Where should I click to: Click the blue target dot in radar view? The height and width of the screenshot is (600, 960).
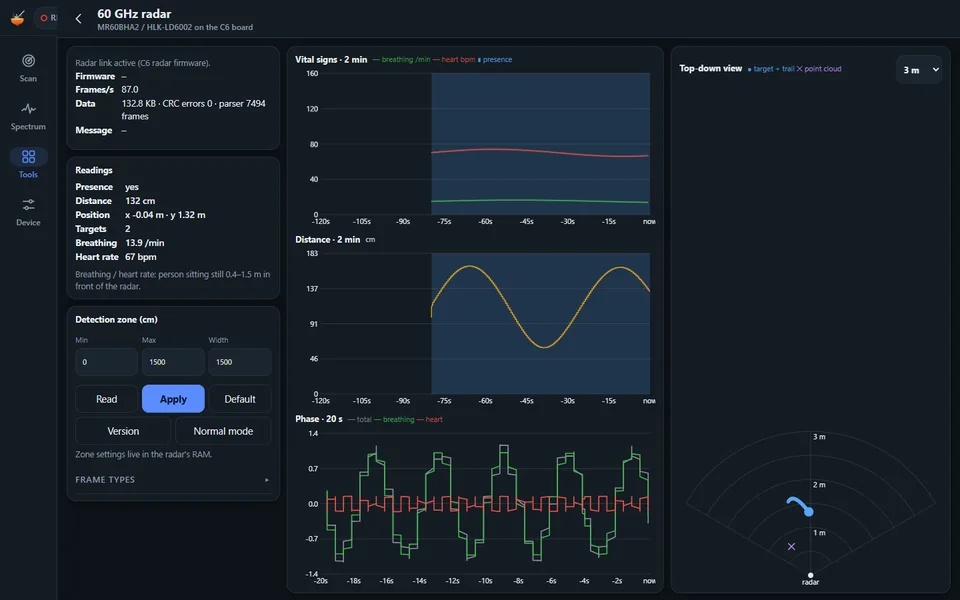coord(809,512)
